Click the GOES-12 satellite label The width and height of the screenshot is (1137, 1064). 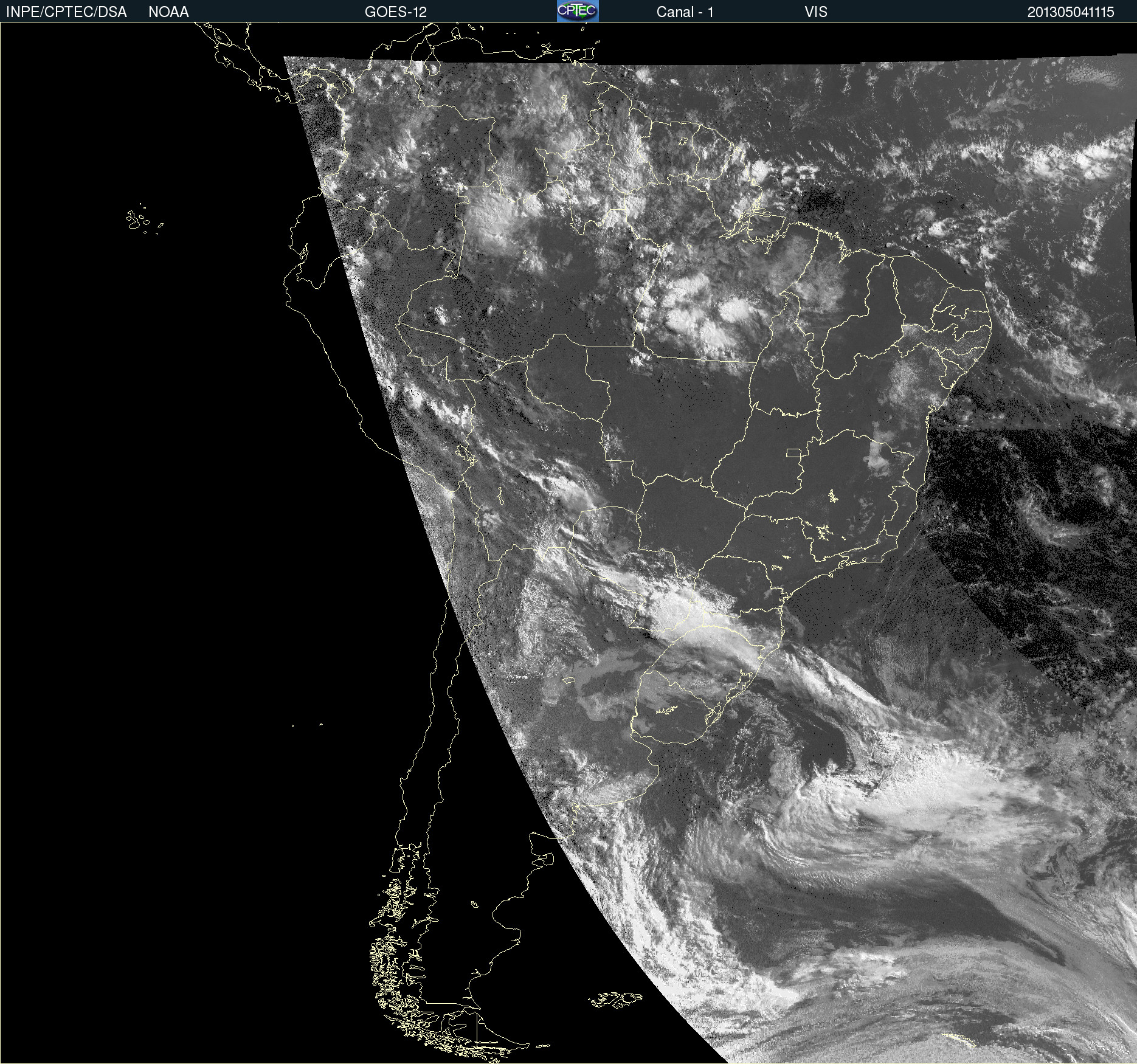pyautogui.click(x=396, y=12)
